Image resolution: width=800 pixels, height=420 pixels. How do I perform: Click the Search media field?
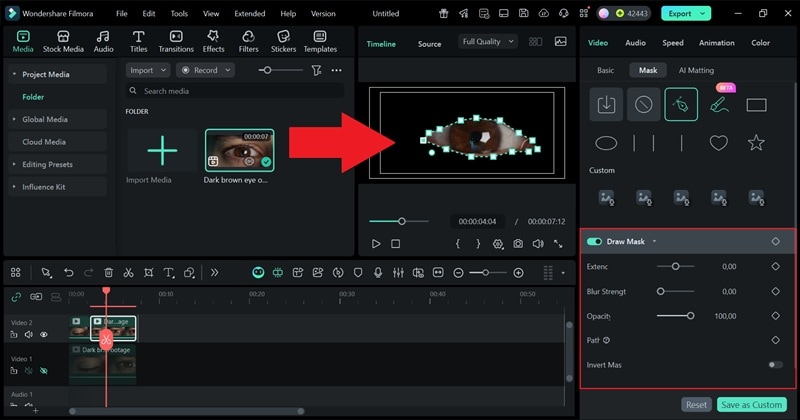pyautogui.click(x=235, y=91)
